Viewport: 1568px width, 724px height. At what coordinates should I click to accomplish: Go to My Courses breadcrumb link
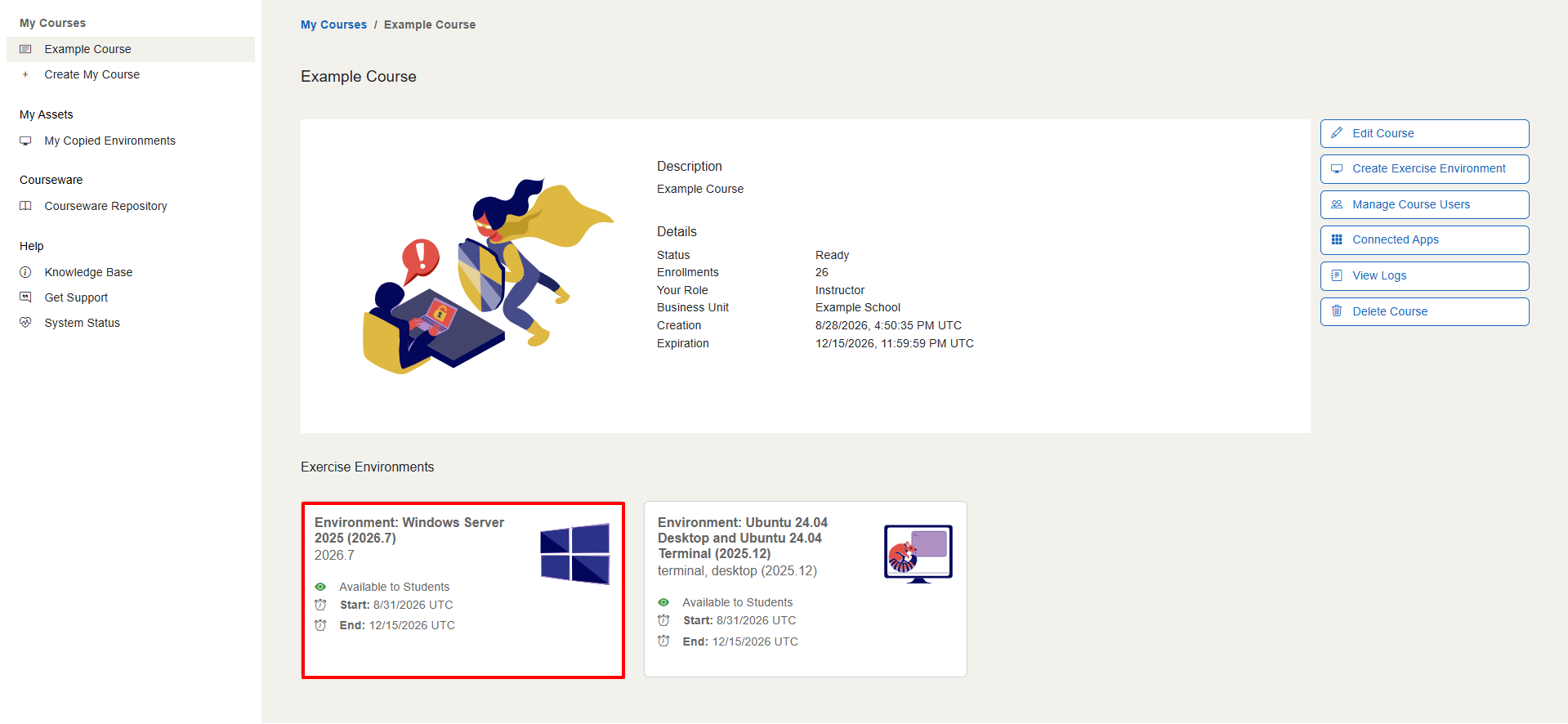tap(333, 25)
